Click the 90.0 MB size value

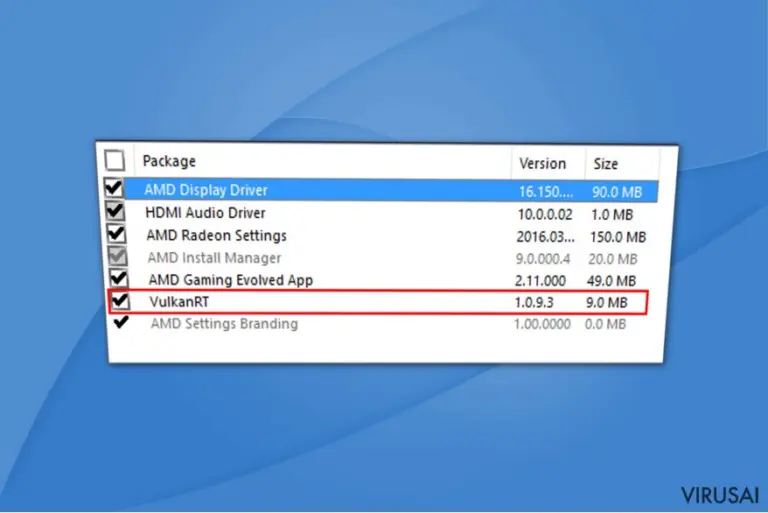pyautogui.click(x=617, y=192)
